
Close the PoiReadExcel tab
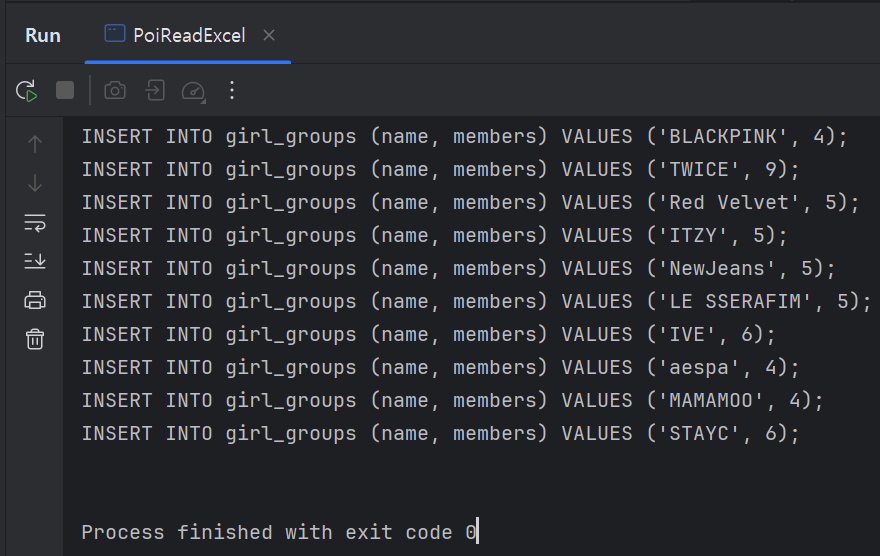coord(269,35)
